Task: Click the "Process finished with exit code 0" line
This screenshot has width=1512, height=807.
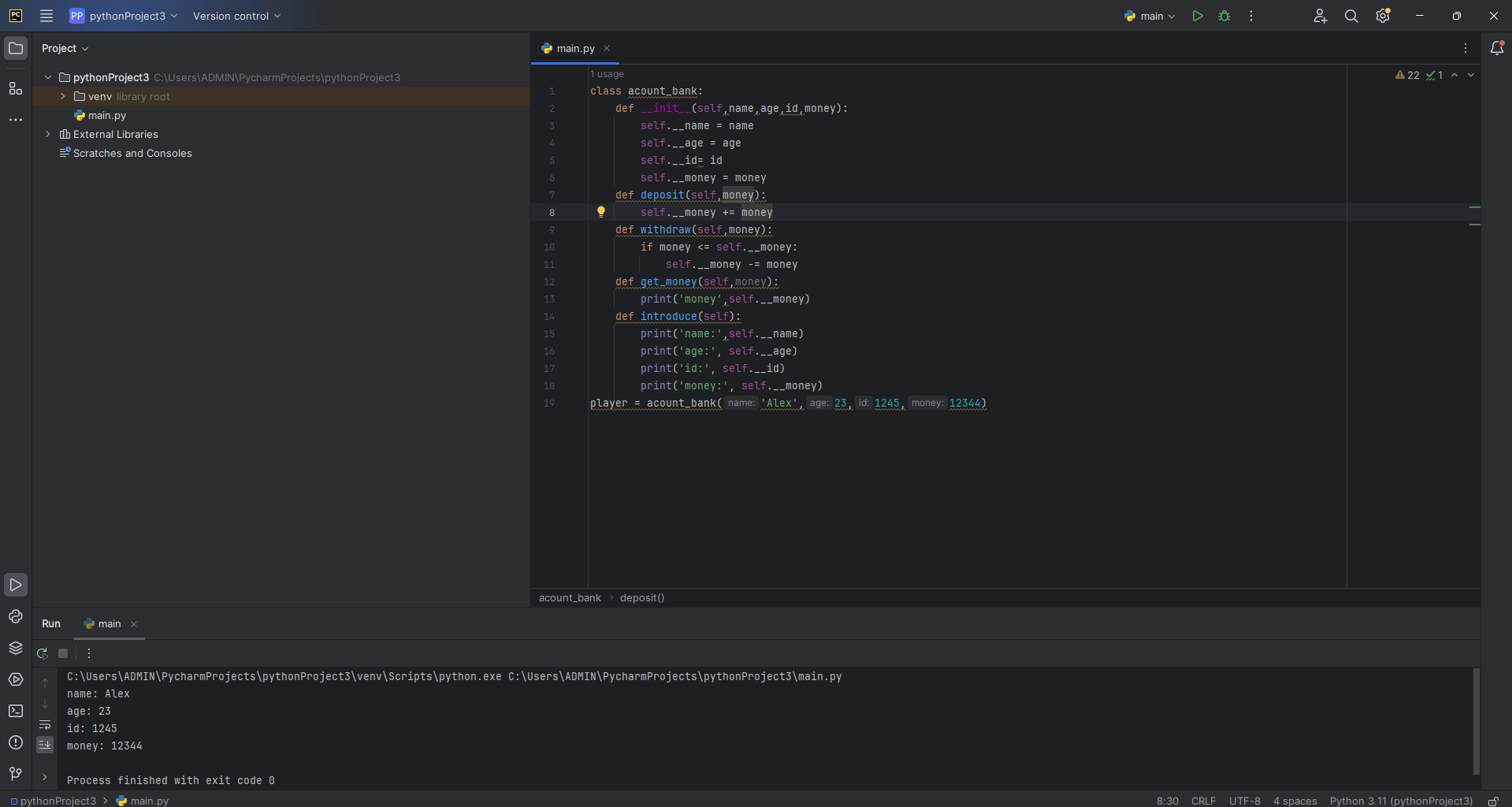Action: [171, 780]
